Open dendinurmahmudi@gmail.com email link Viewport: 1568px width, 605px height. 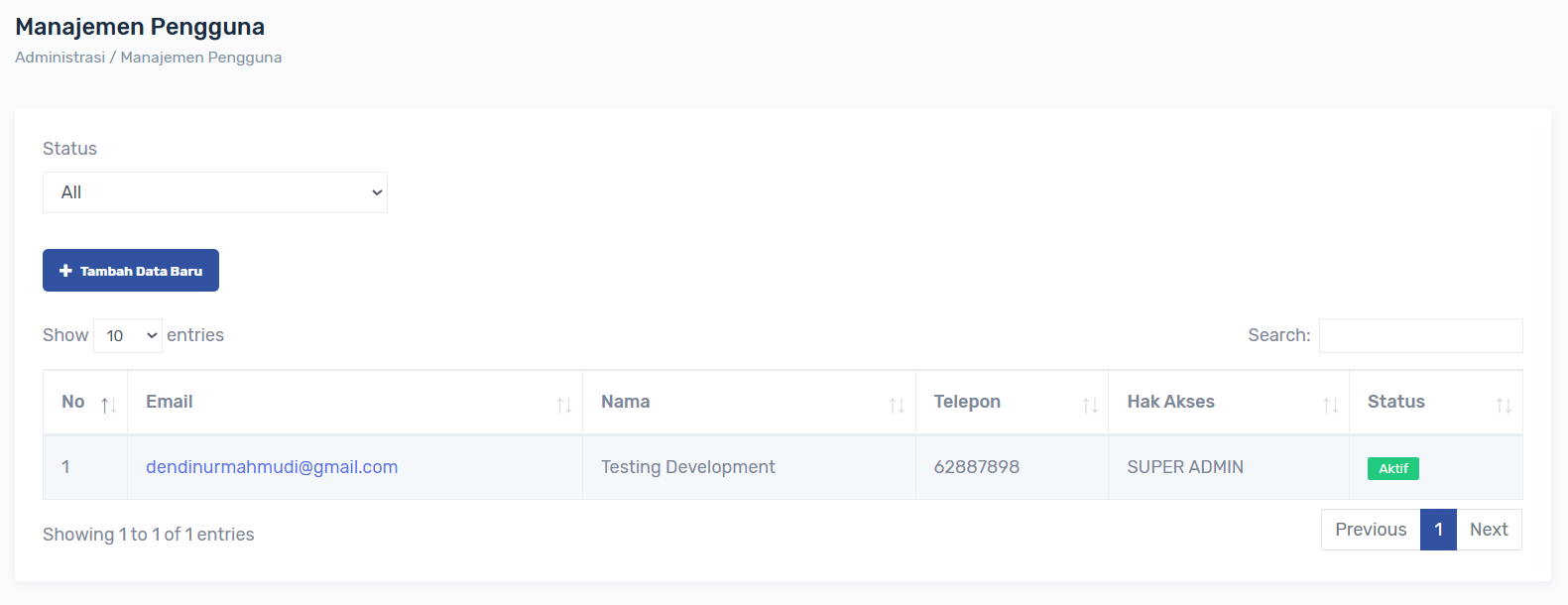(272, 467)
